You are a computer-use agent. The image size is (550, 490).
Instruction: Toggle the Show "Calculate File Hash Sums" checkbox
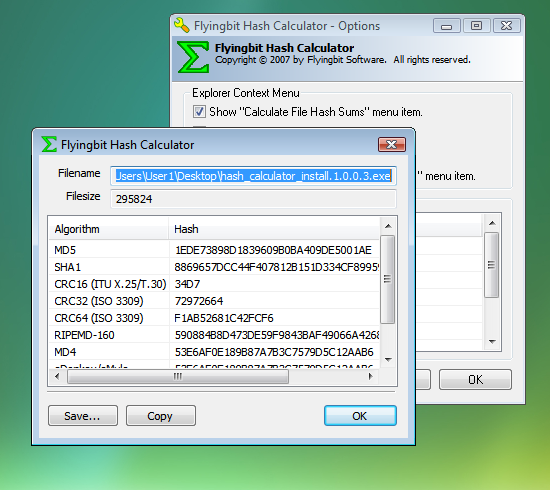[199, 112]
